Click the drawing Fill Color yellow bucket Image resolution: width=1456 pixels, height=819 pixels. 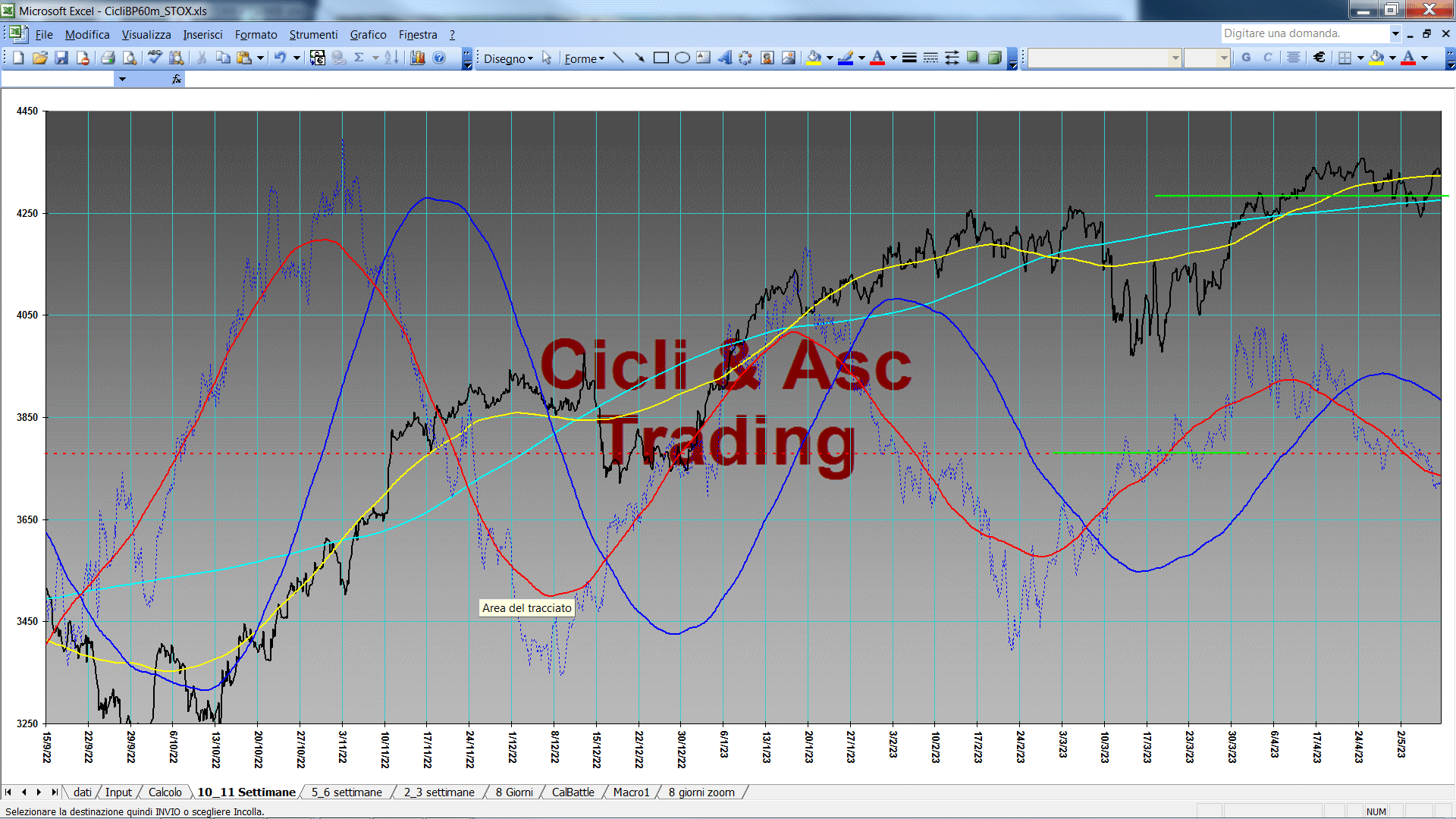point(814,58)
